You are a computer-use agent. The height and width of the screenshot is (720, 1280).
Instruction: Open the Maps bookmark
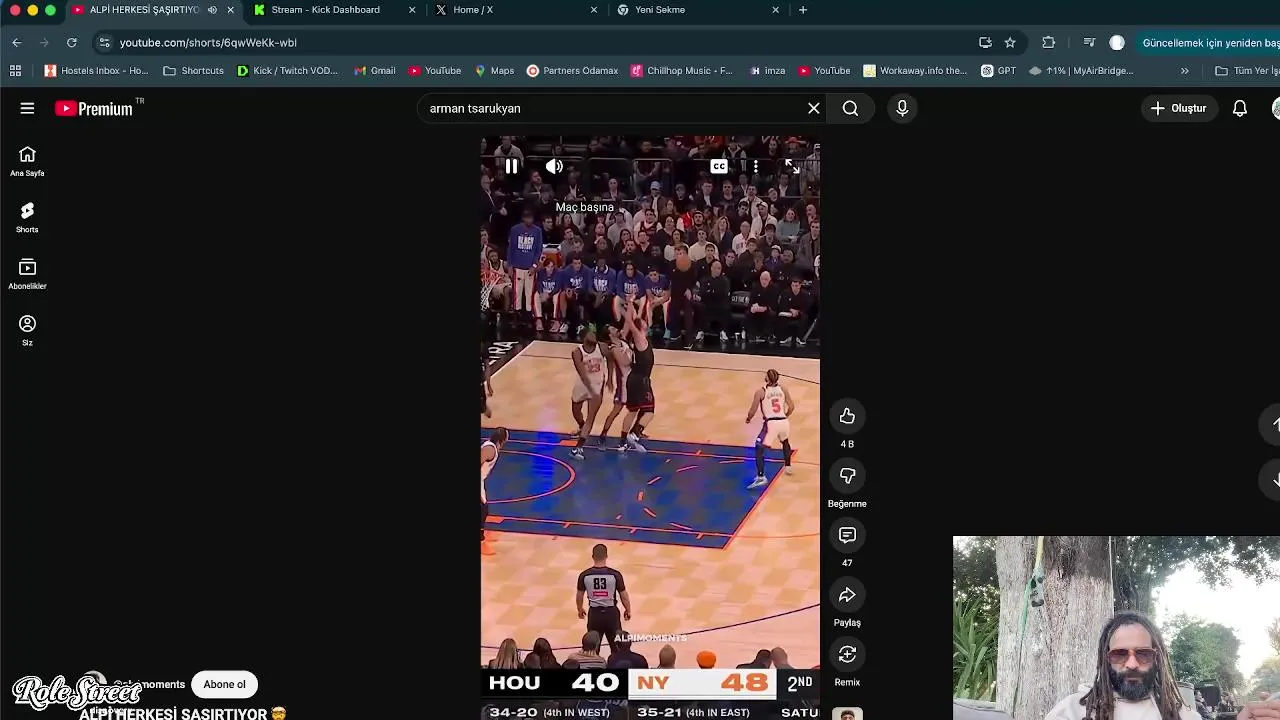[x=494, y=71]
